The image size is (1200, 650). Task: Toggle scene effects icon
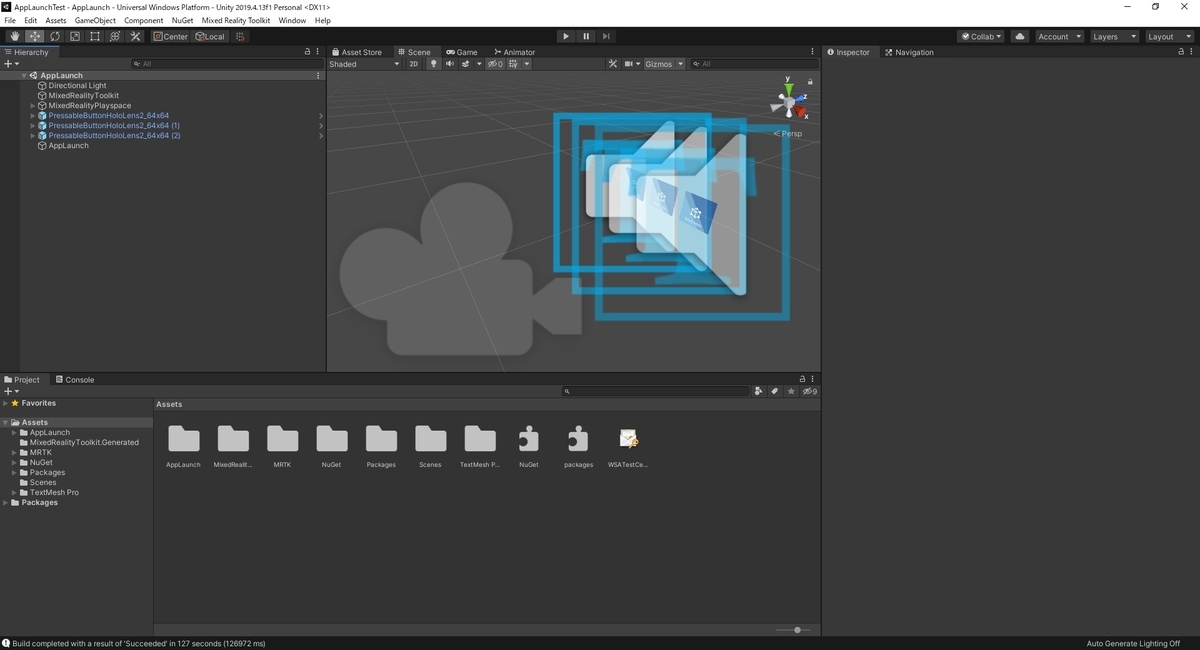pos(466,64)
